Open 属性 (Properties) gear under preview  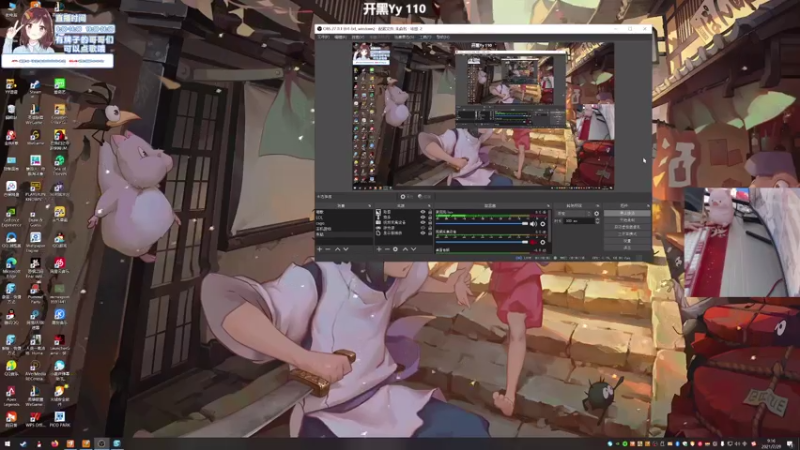[x=407, y=196]
